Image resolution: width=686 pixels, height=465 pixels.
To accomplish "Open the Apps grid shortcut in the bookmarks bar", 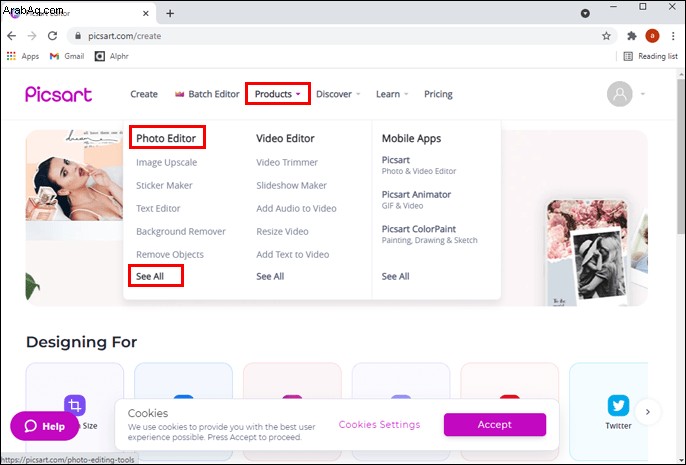I will [23, 56].
